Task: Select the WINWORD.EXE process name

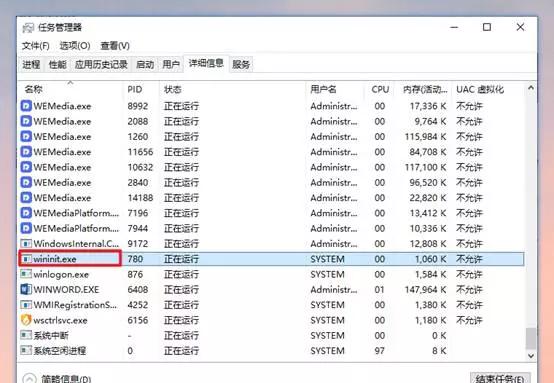Action: 66,290
